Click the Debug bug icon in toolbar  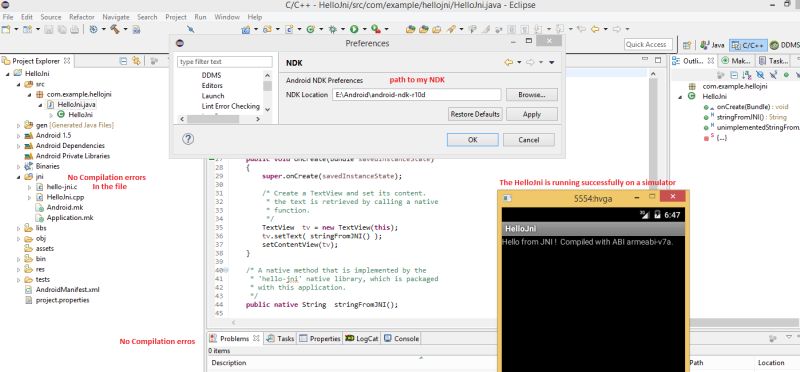tap(333, 30)
